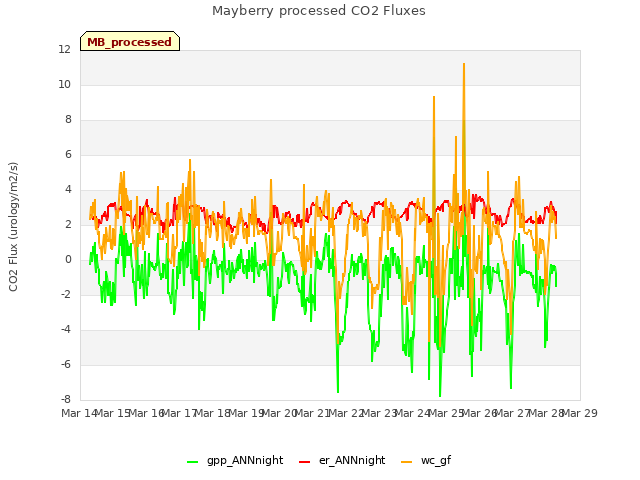Click the y-axis value 12

point(64,50)
